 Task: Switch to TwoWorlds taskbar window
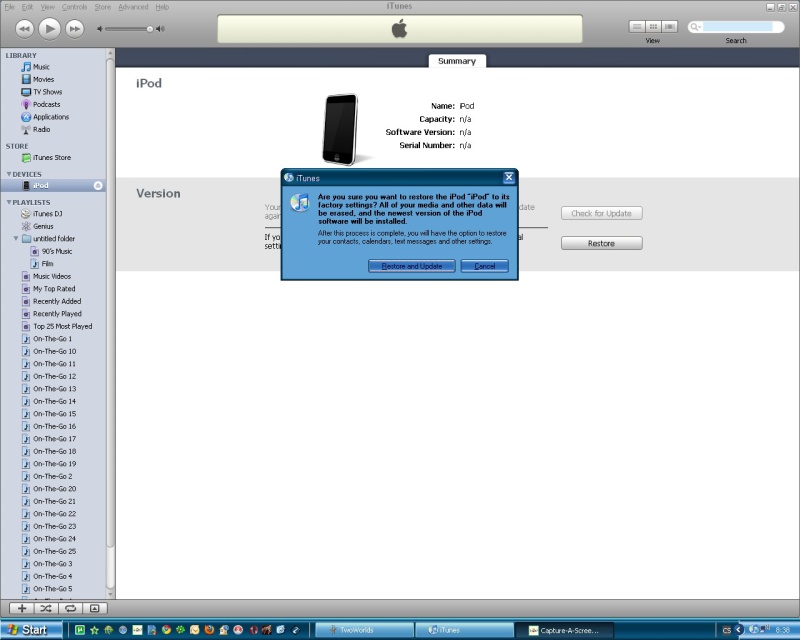pos(364,630)
